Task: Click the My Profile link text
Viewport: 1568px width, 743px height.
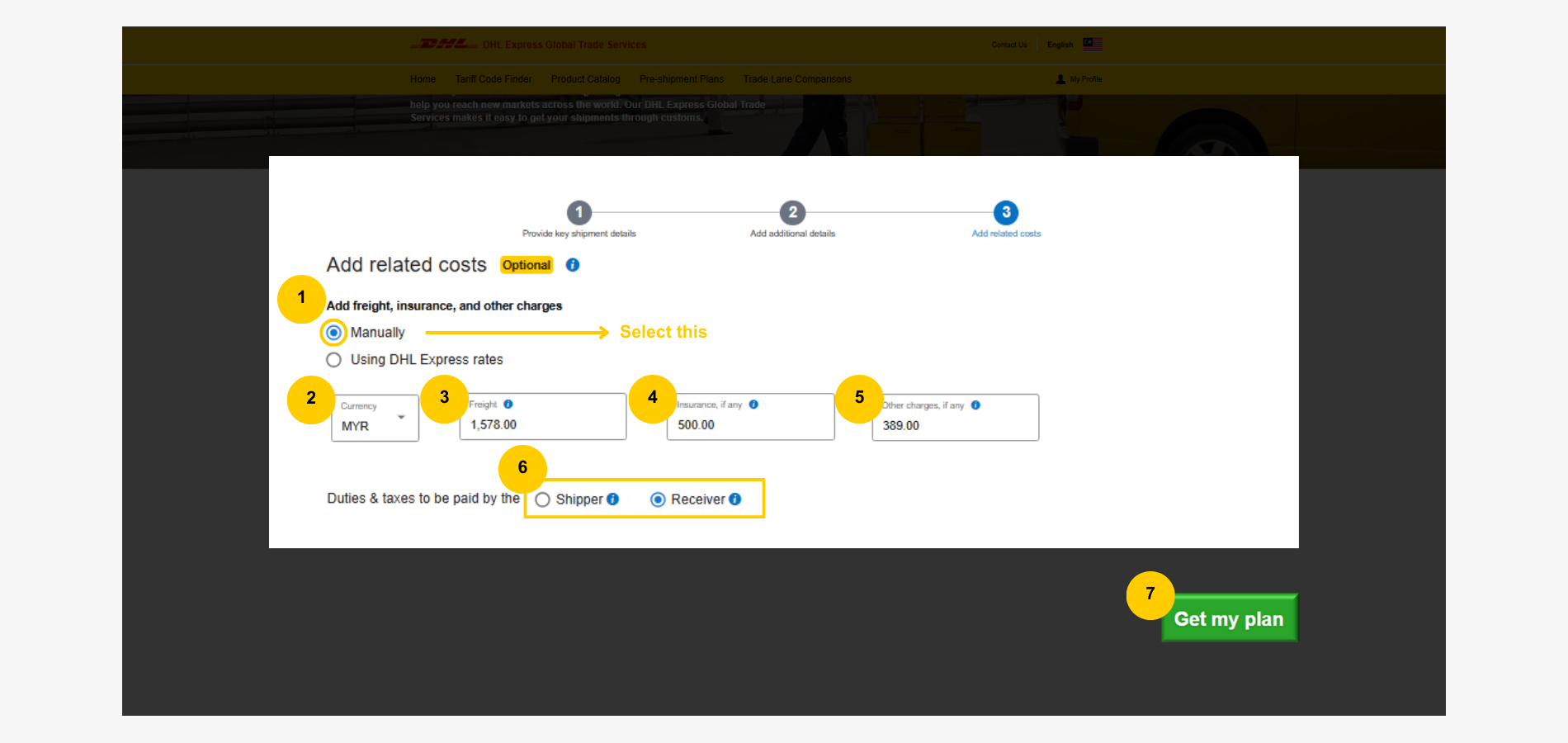Action: [1086, 79]
